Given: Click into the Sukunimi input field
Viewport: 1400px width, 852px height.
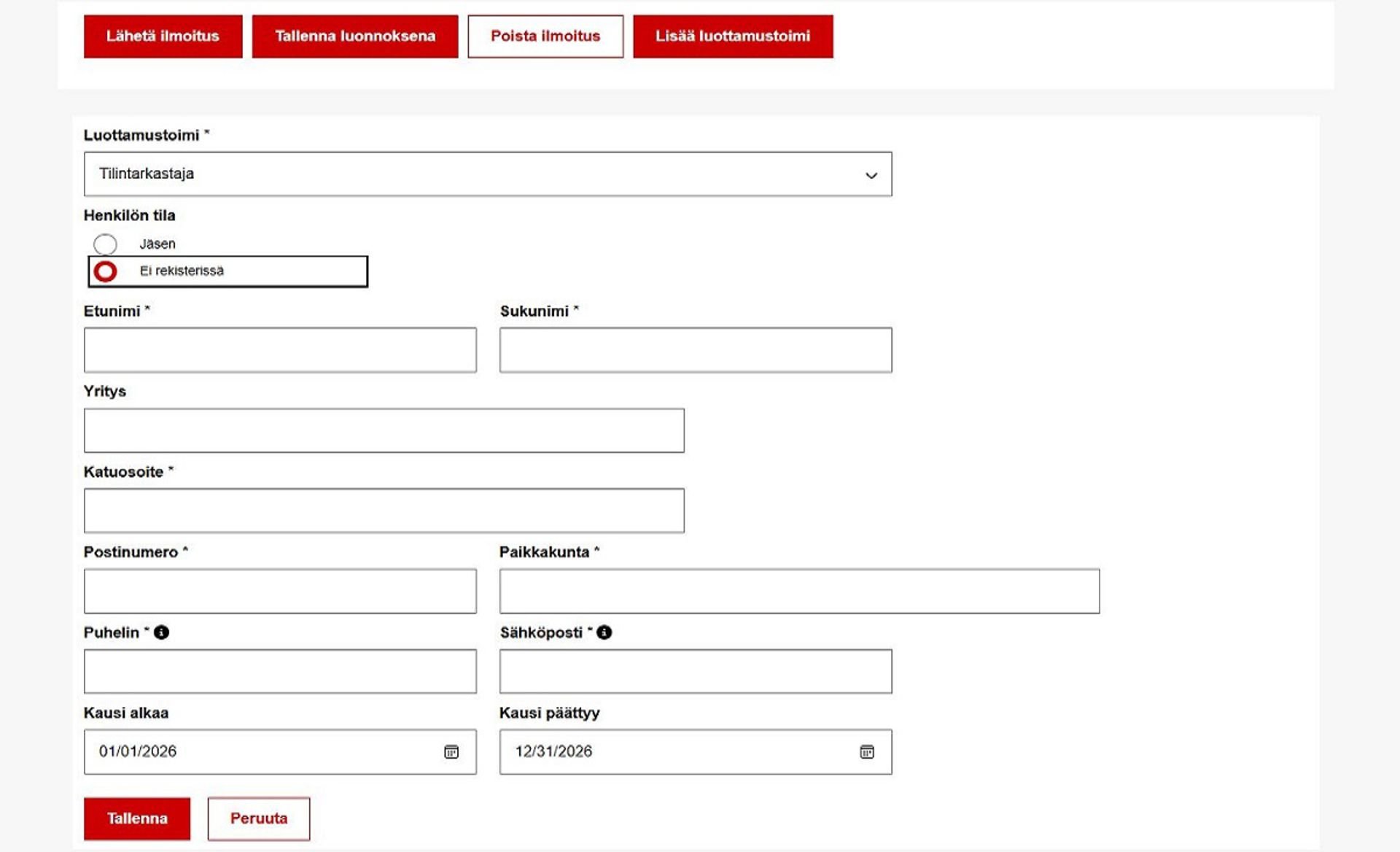Looking at the screenshot, I should (695, 350).
